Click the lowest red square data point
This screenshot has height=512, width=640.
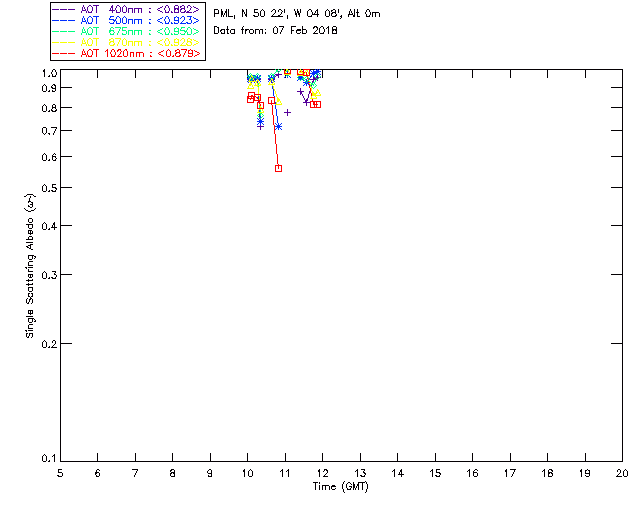(x=278, y=168)
